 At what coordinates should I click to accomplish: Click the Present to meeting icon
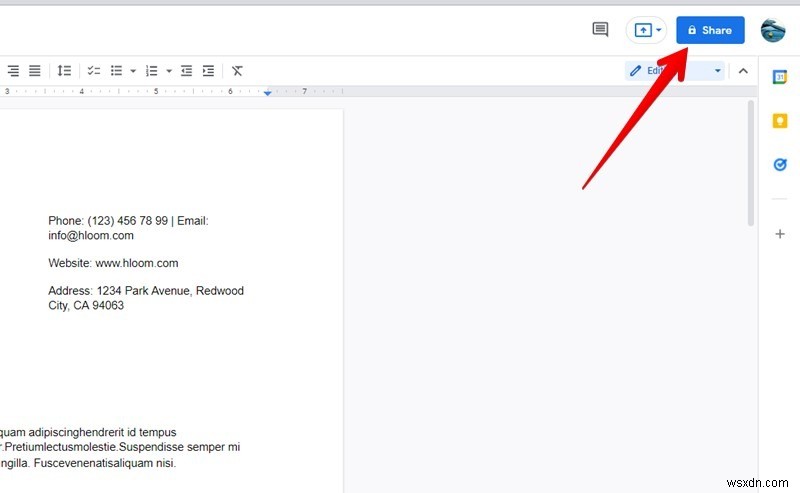tap(643, 30)
